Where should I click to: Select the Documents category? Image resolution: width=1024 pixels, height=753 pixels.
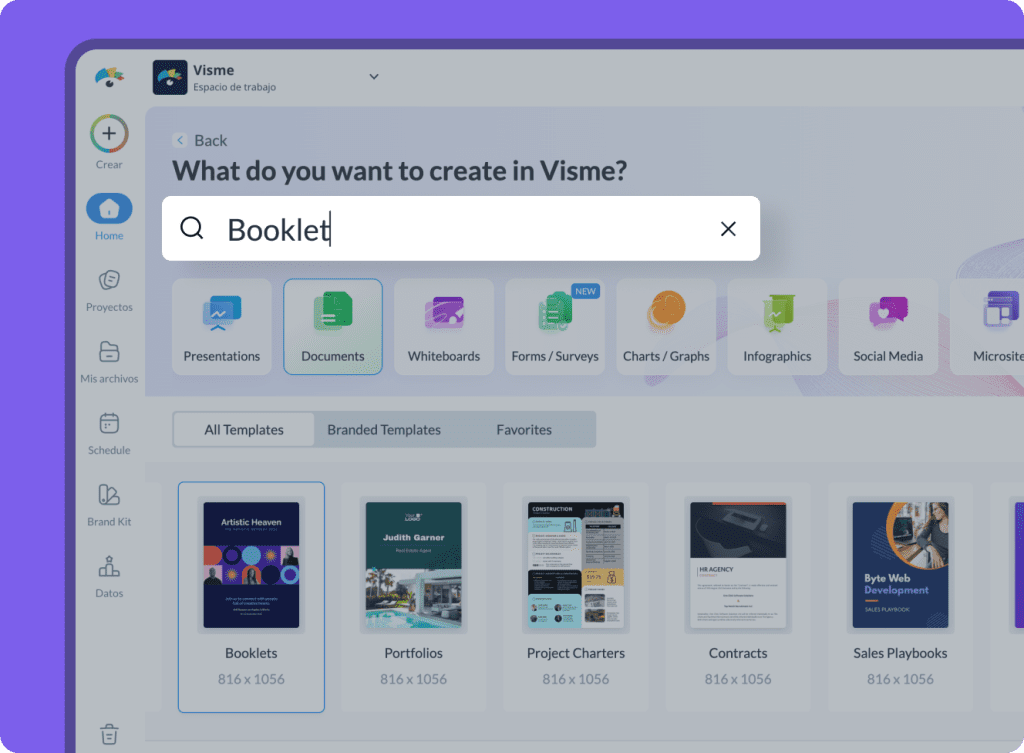(x=333, y=327)
